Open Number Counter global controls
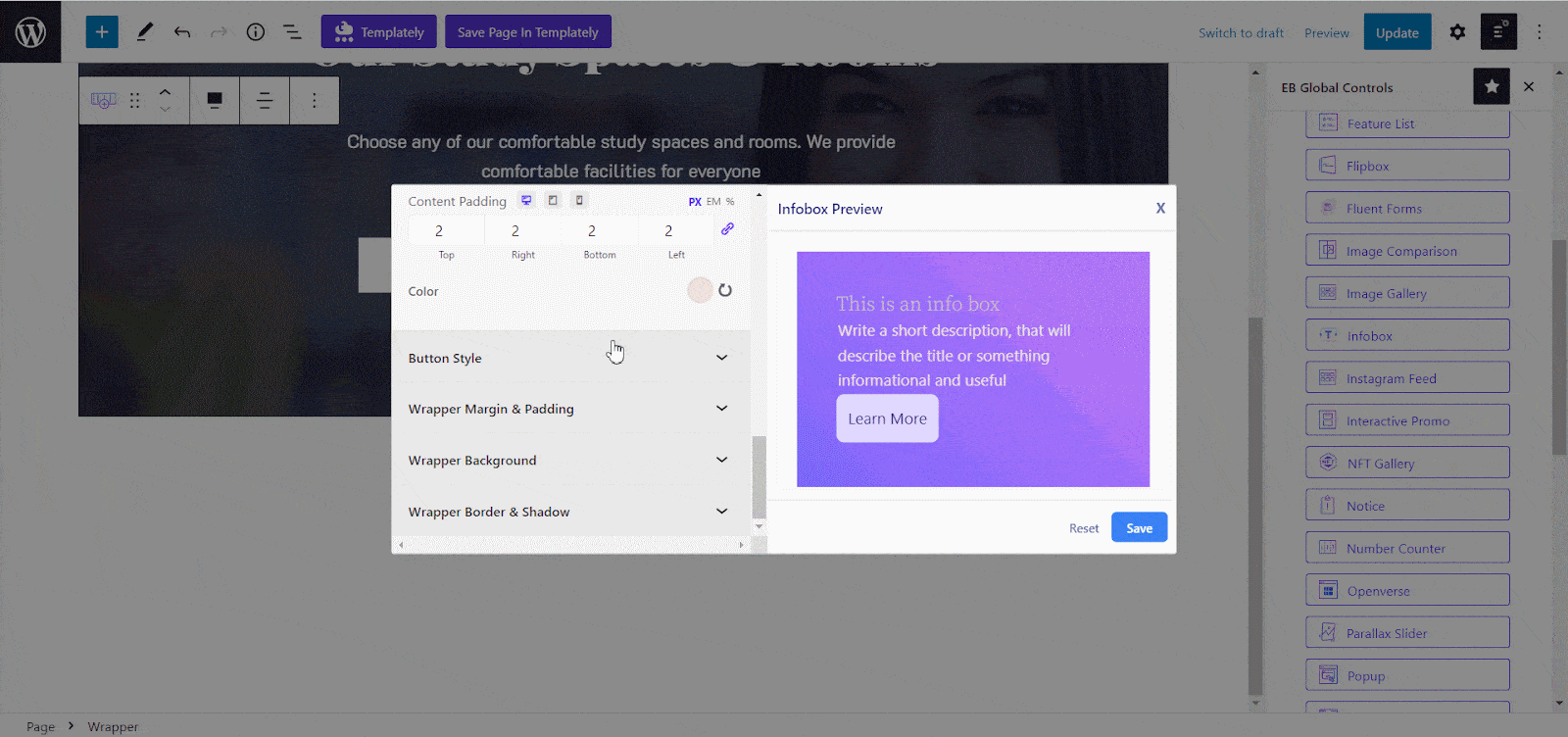The image size is (1568, 737). coord(1407,548)
